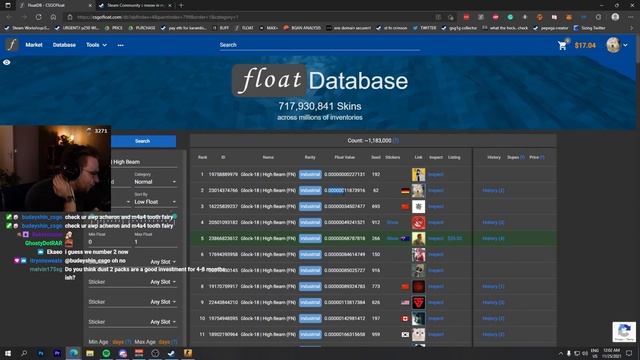640x360 pixels.
Task: Click the US flag icon in rank 9 row
Action: tap(405, 302)
